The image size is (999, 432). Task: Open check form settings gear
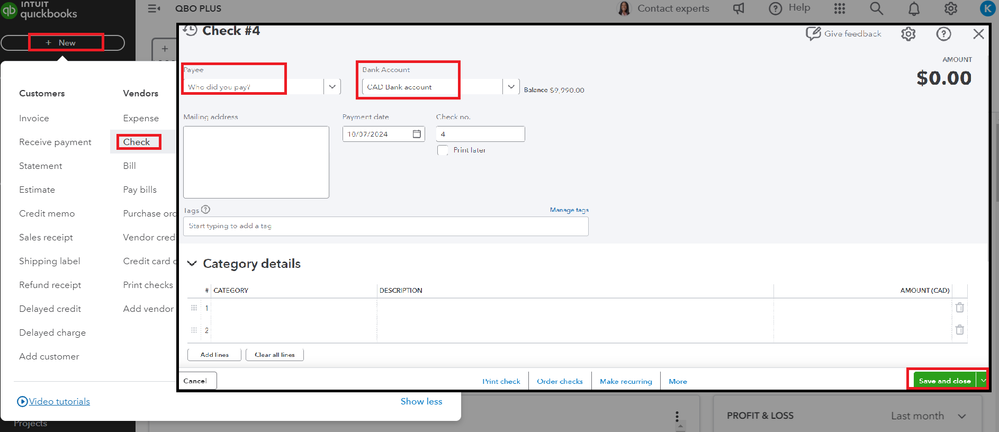(909, 34)
